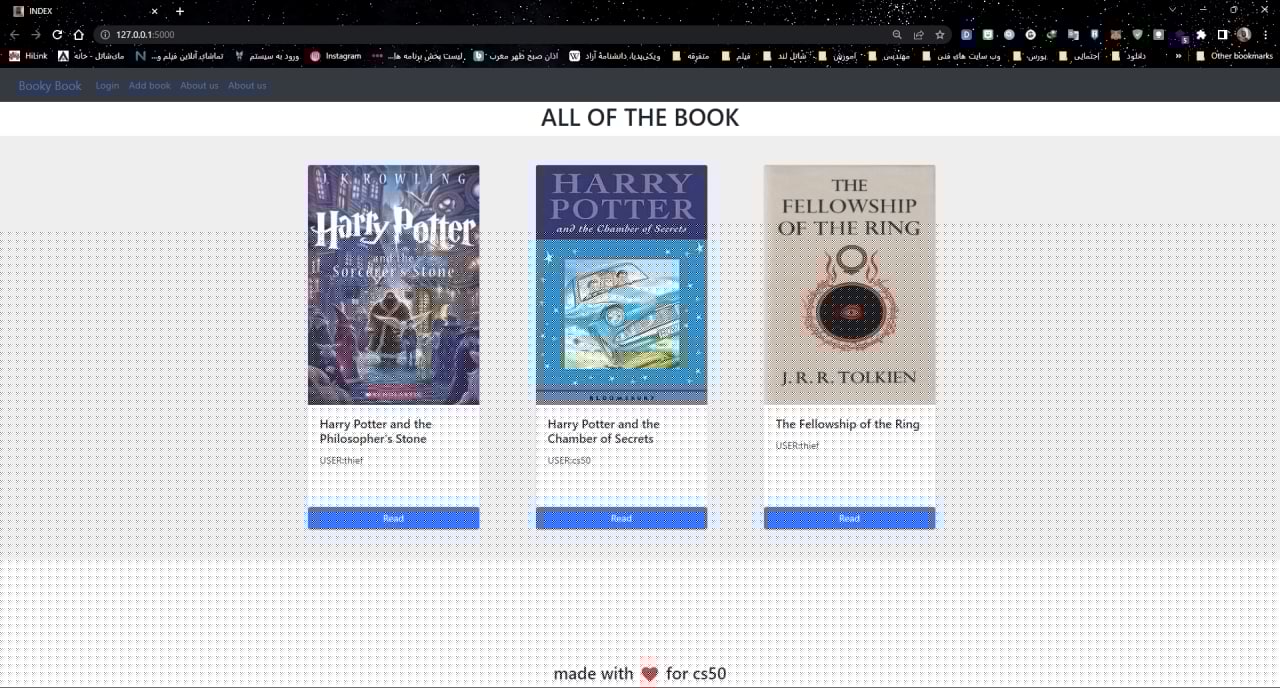Click the ALL OF THE BOOK heading
The image size is (1280, 688).
640,118
